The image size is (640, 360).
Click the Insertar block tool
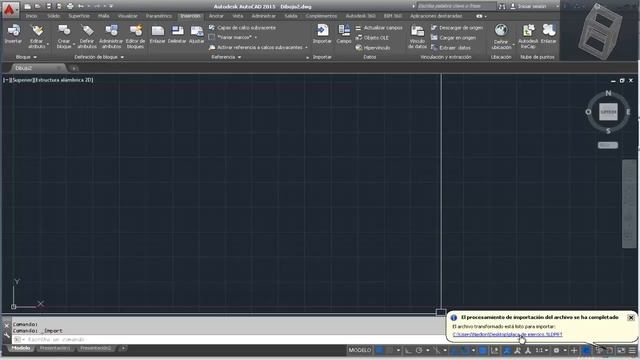point(13,33)
